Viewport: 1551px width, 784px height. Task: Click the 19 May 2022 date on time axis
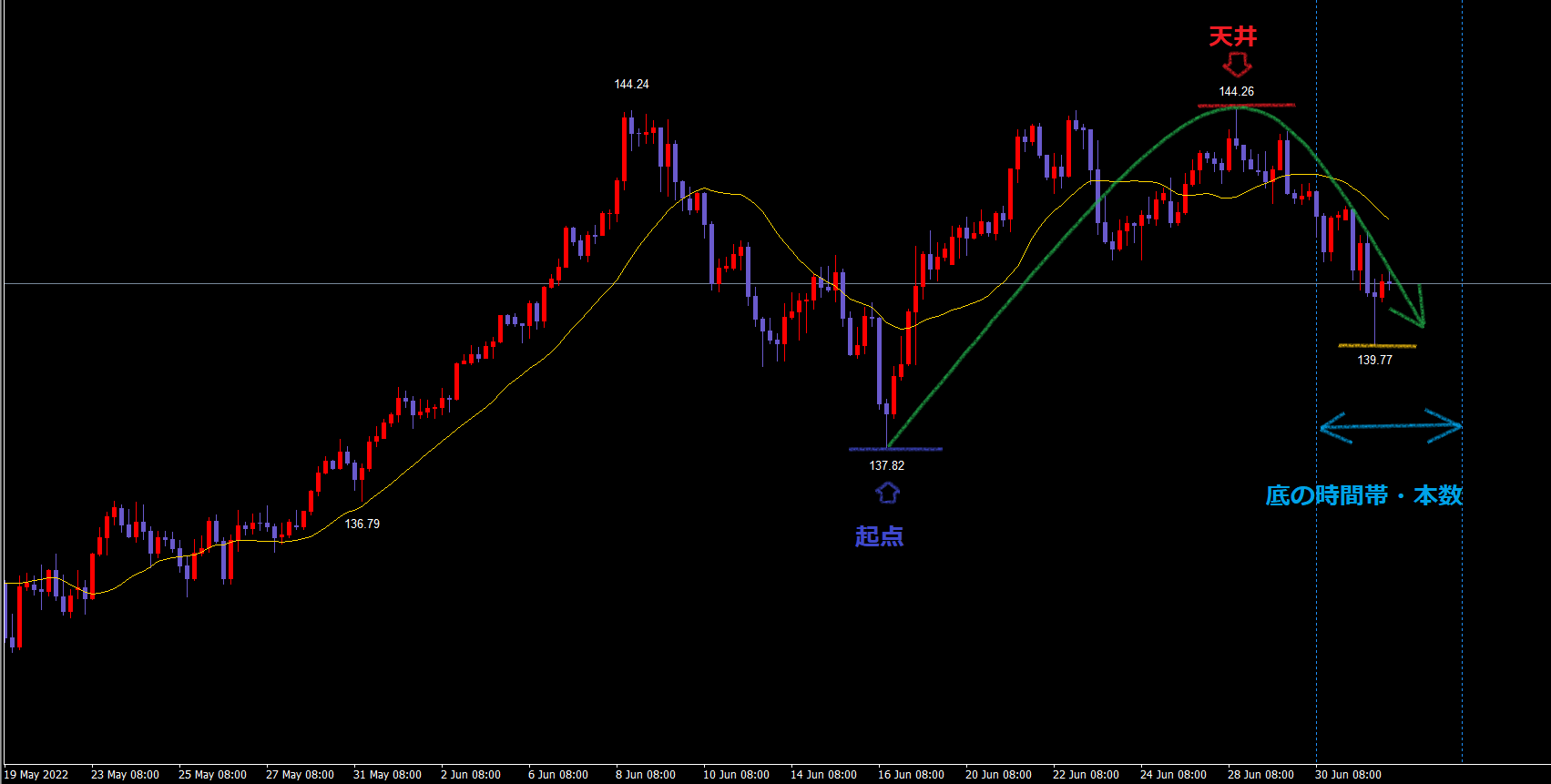[x=36, y=774]
